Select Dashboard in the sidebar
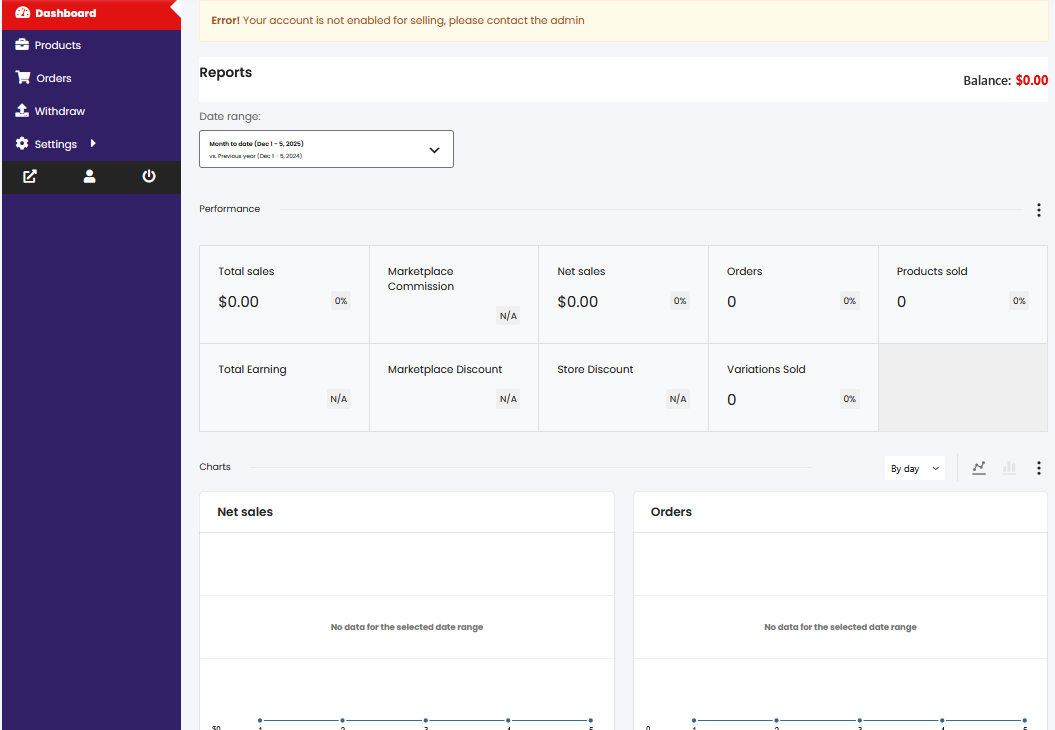This screenshot has width=1055, height=730. 65,13
